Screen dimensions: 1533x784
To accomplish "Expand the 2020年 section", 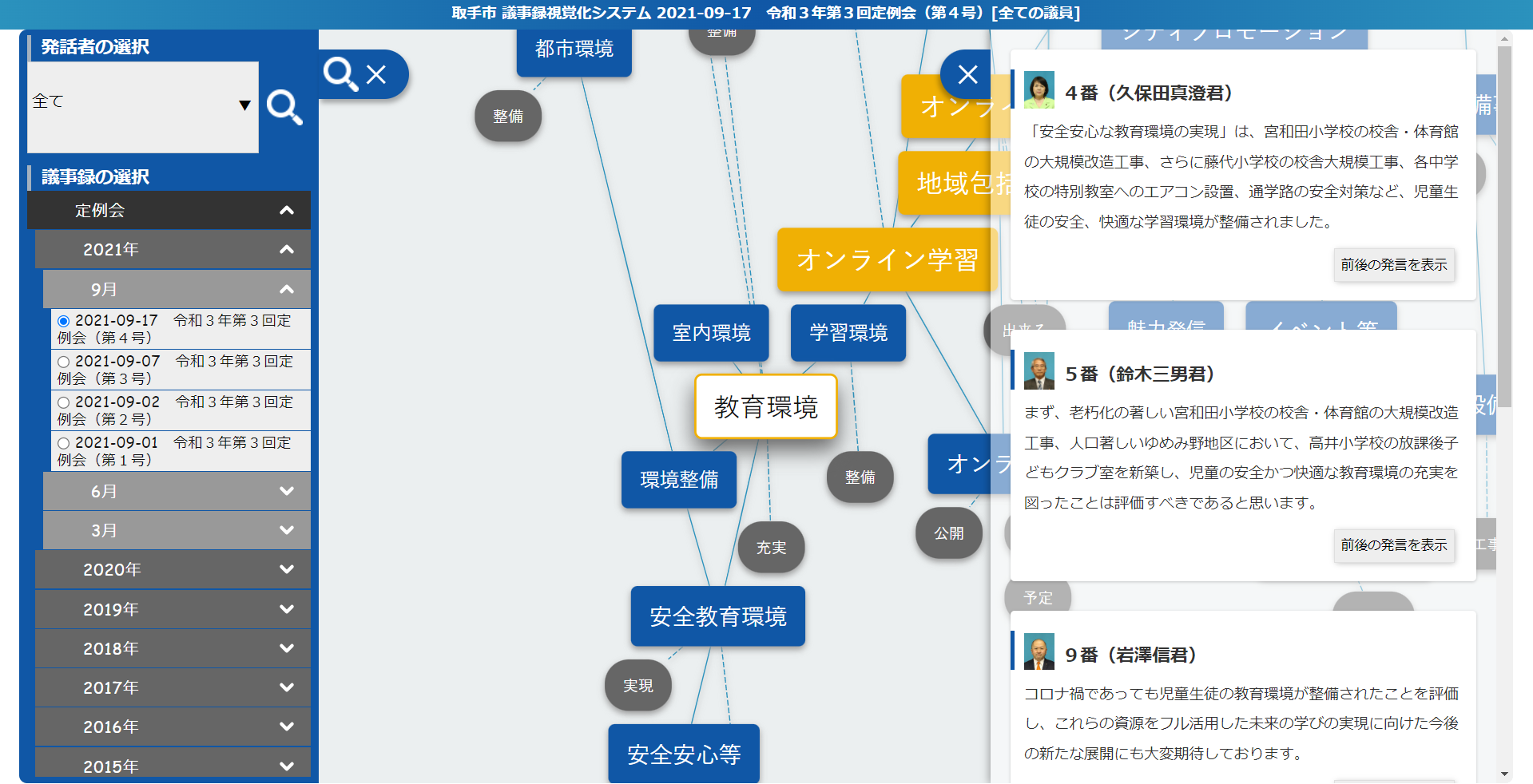I will click(x=173, y=569).
